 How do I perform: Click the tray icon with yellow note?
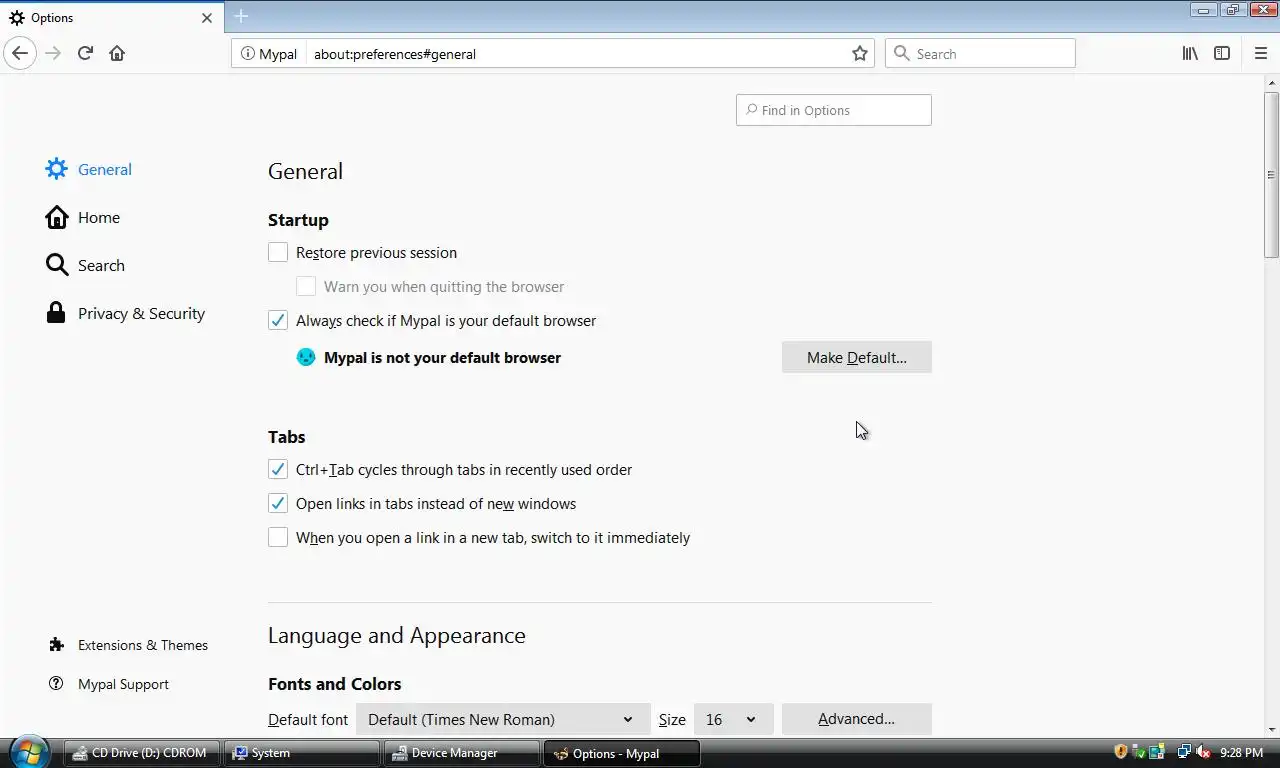pos(1157,752)
